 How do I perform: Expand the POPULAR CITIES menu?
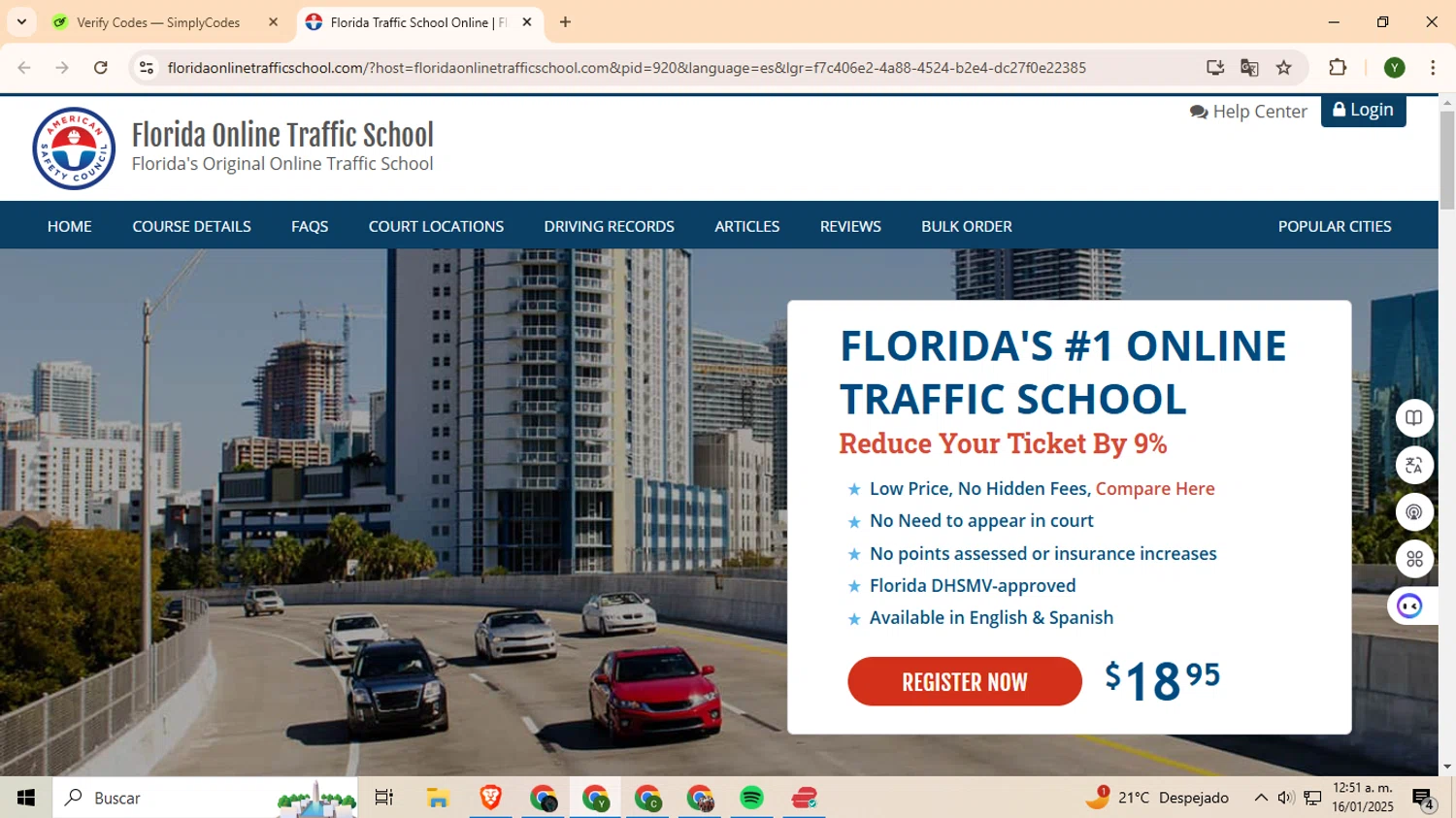1334,226
